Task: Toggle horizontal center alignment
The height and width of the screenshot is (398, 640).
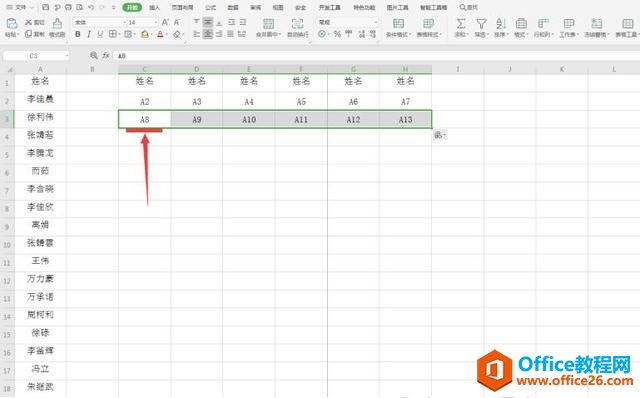Action: pyautogui.click(x=208, y=34)
